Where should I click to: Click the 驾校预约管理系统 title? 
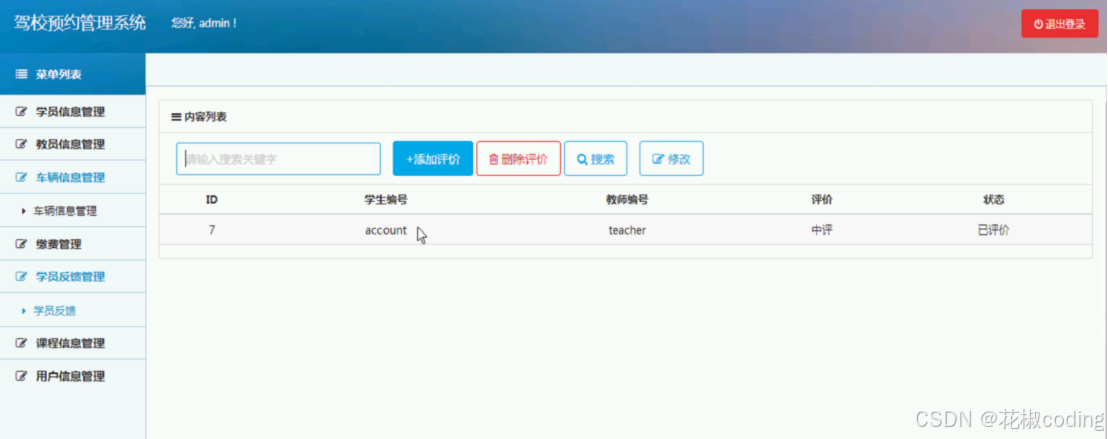pyautogui.click(x=80, y=23)
